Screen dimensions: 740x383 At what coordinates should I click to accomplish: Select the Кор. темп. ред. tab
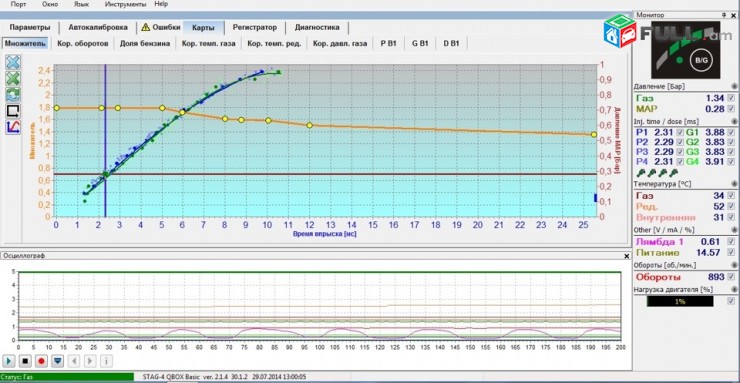[x=274, y=43]
